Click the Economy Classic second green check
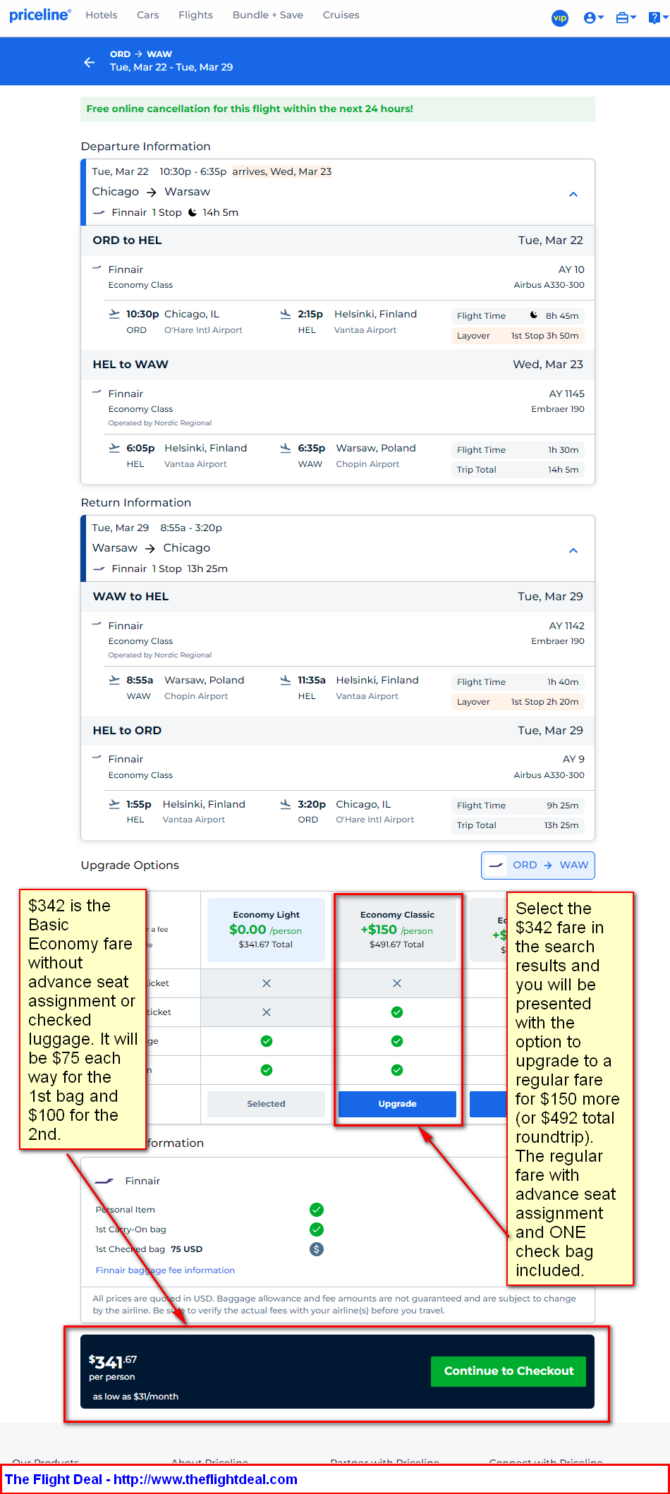 [397, 1041]
